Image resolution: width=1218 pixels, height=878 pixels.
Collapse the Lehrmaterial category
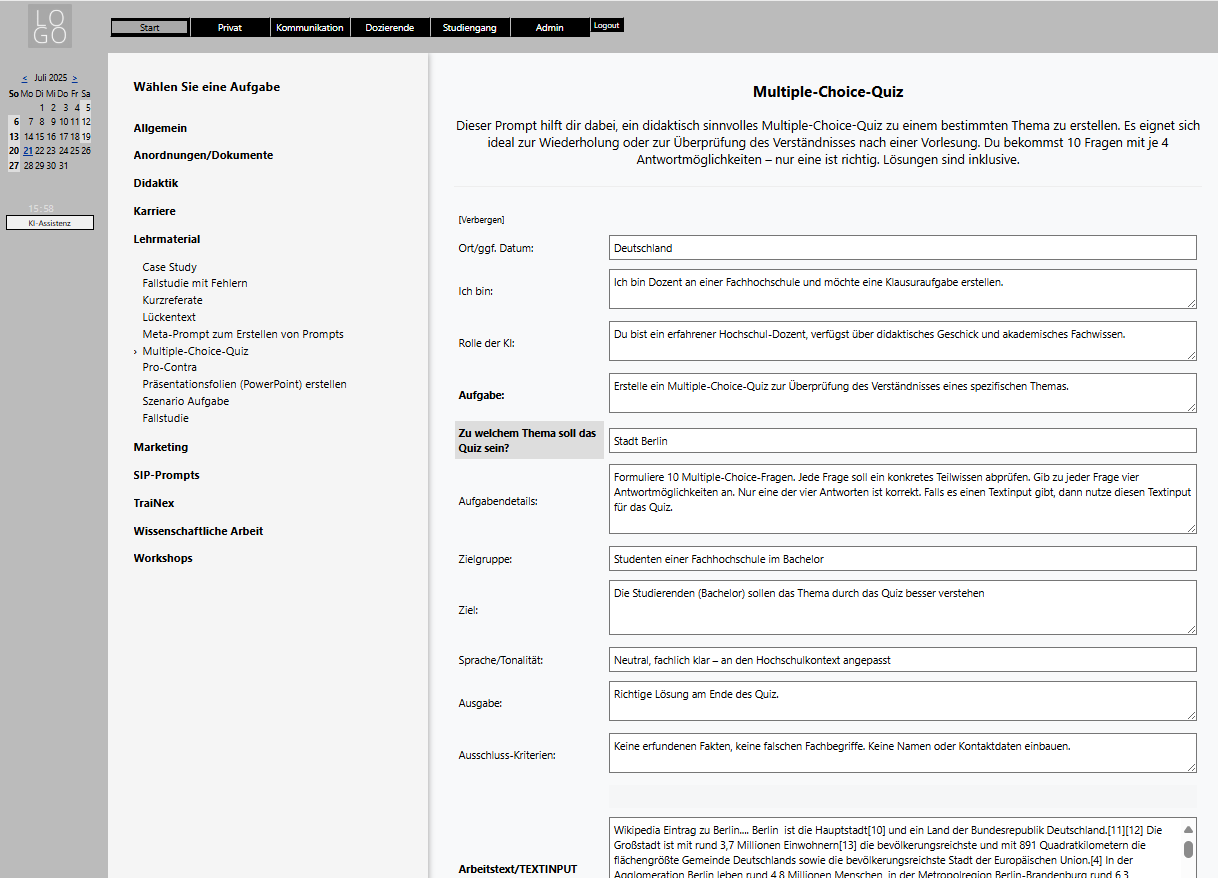click(167, 239)
